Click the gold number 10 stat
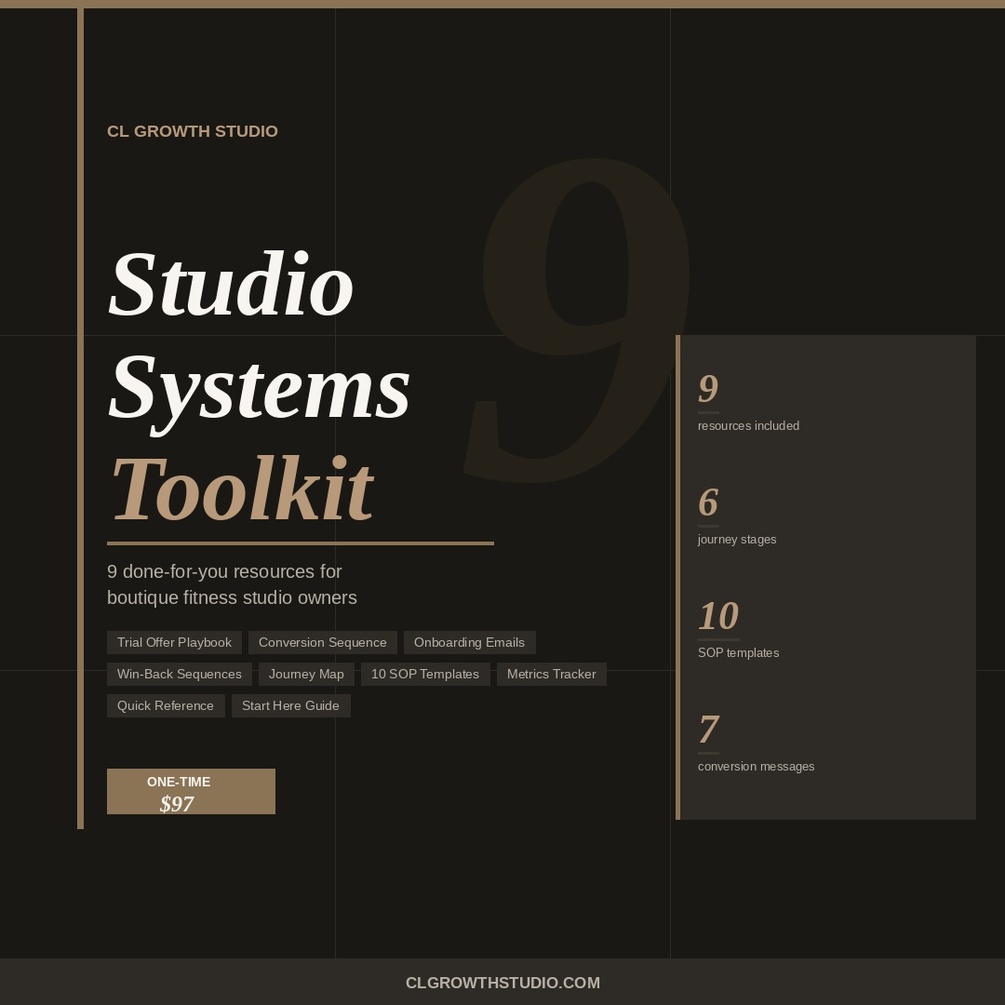Image resolution: width=1005 pixels, height=1005 pixels. point(718,616)
